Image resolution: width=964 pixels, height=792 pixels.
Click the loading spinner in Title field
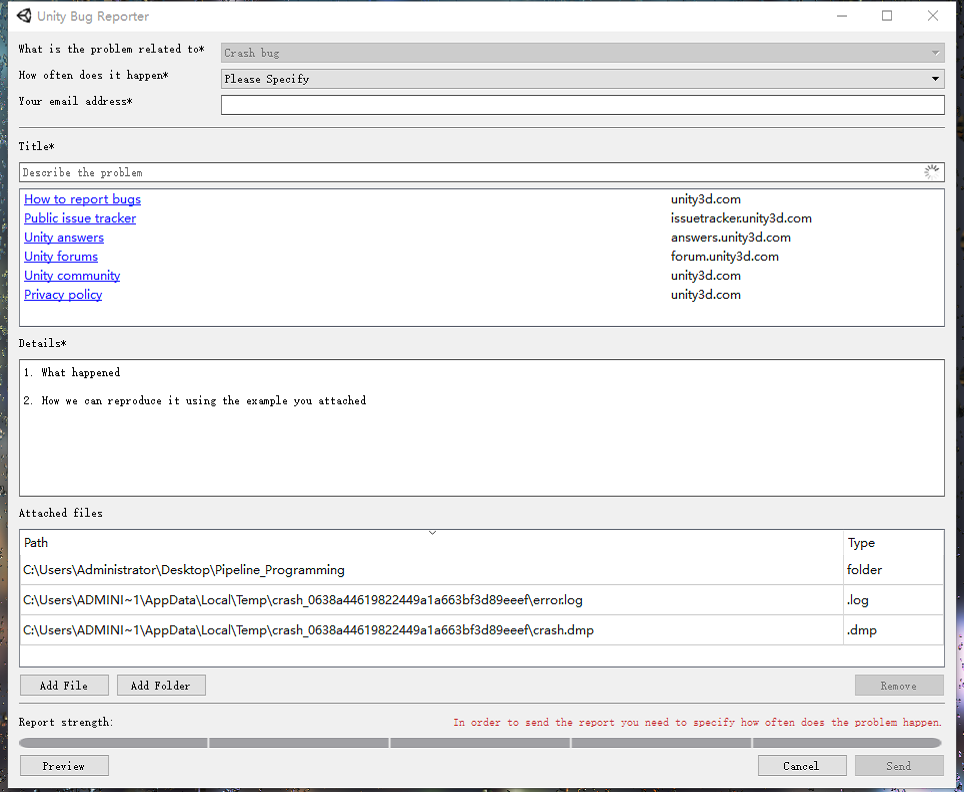point(931,172)
